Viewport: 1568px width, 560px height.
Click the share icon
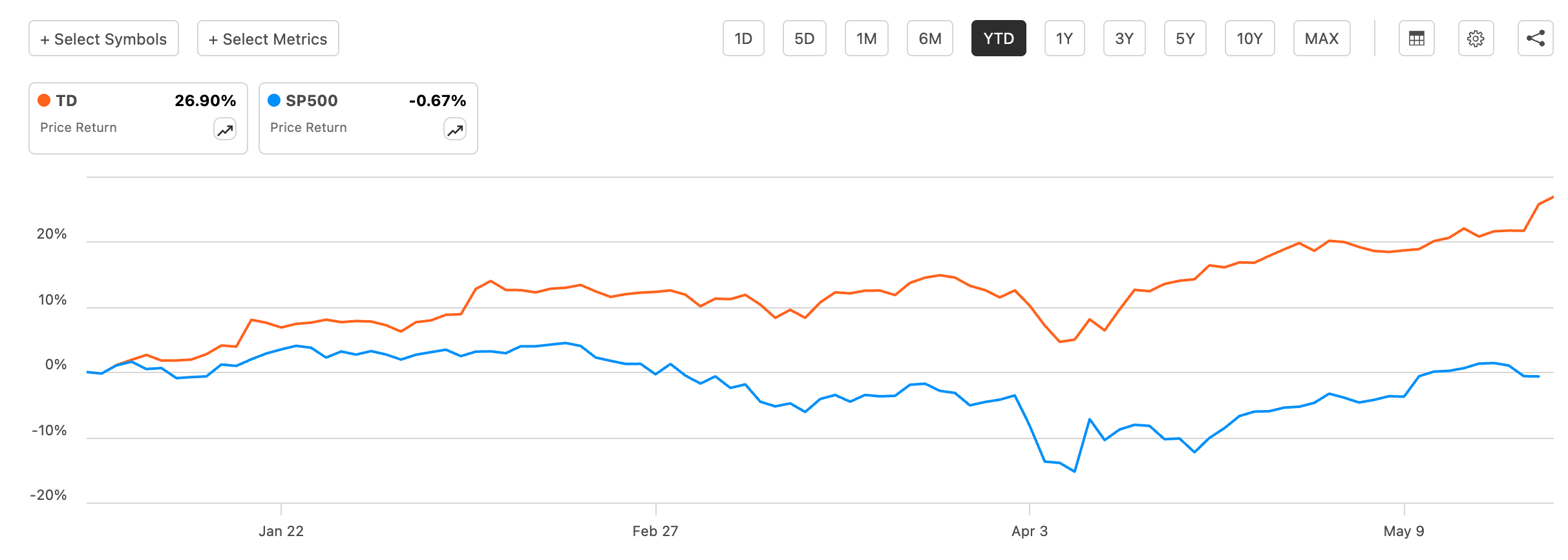1535,38
